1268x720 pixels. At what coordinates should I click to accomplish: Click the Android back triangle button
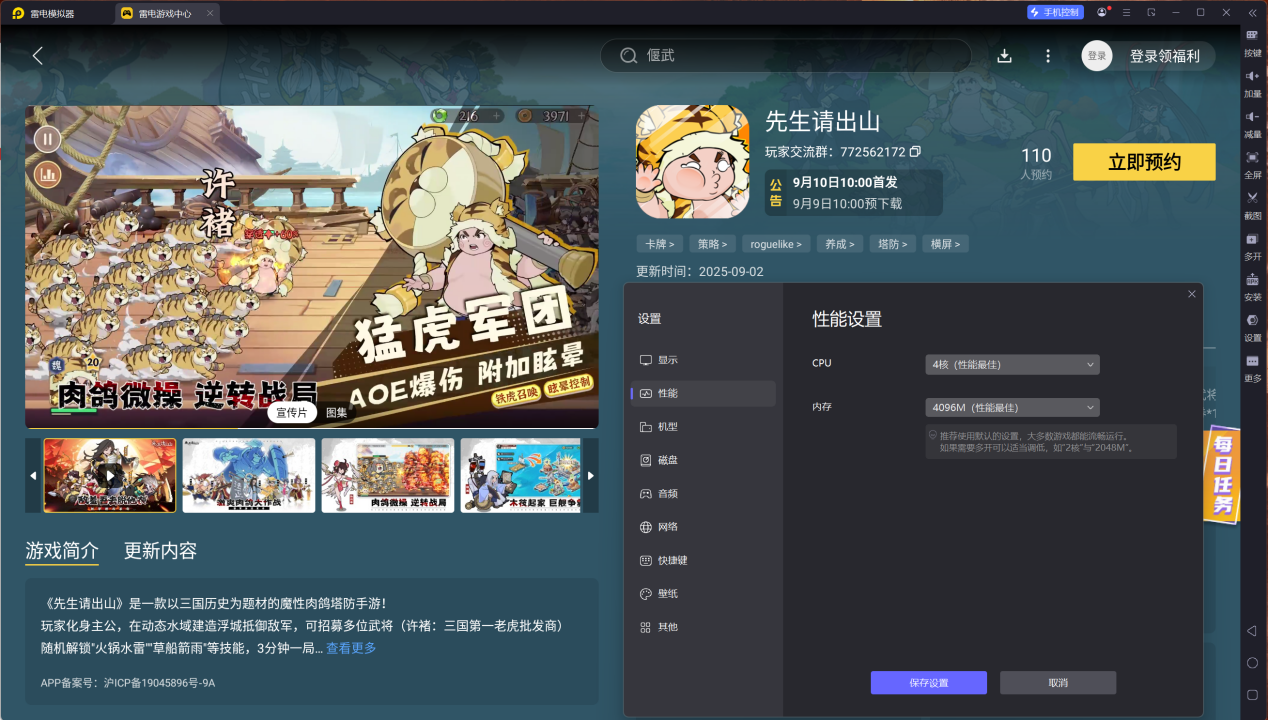[1251, 631]
